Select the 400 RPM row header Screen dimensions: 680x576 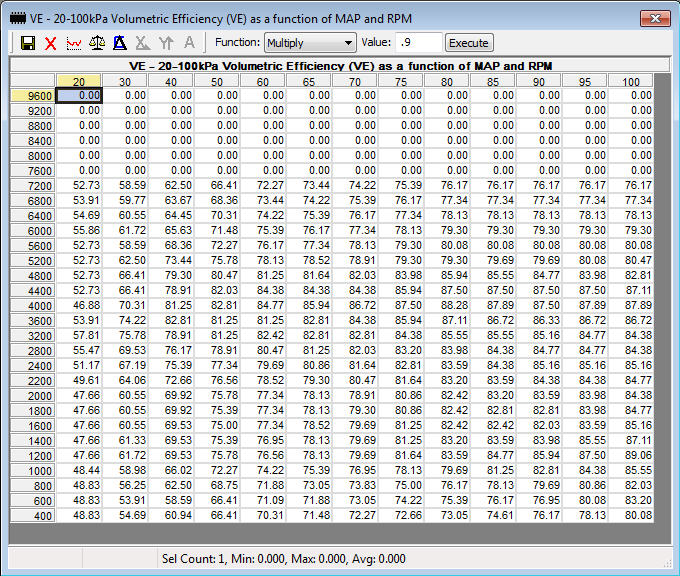point(33,516)
